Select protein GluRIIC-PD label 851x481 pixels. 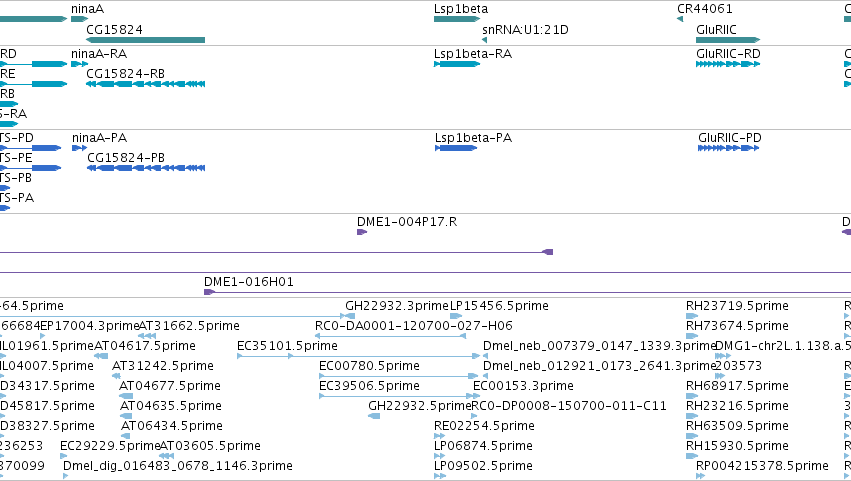(729, 138)
